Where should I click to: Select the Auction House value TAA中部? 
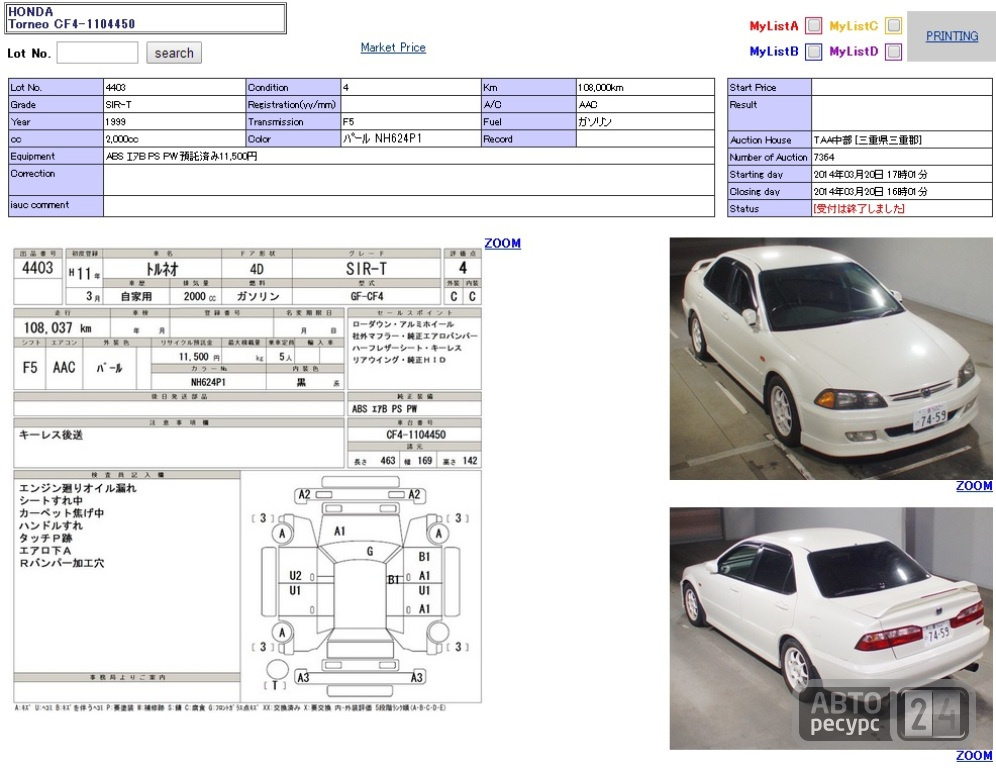pos(867,140)
